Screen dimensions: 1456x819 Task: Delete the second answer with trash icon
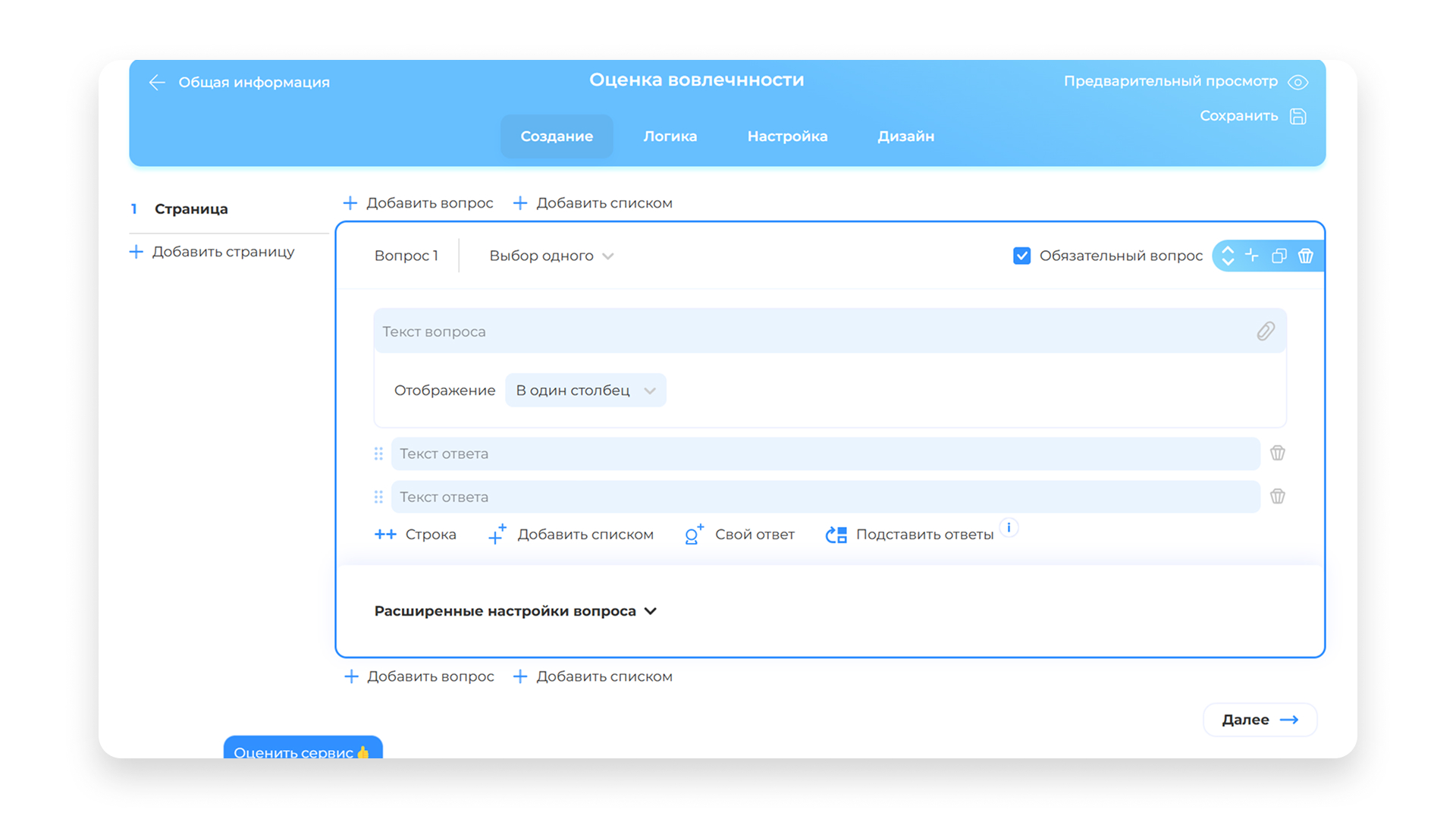(1277, 497)
